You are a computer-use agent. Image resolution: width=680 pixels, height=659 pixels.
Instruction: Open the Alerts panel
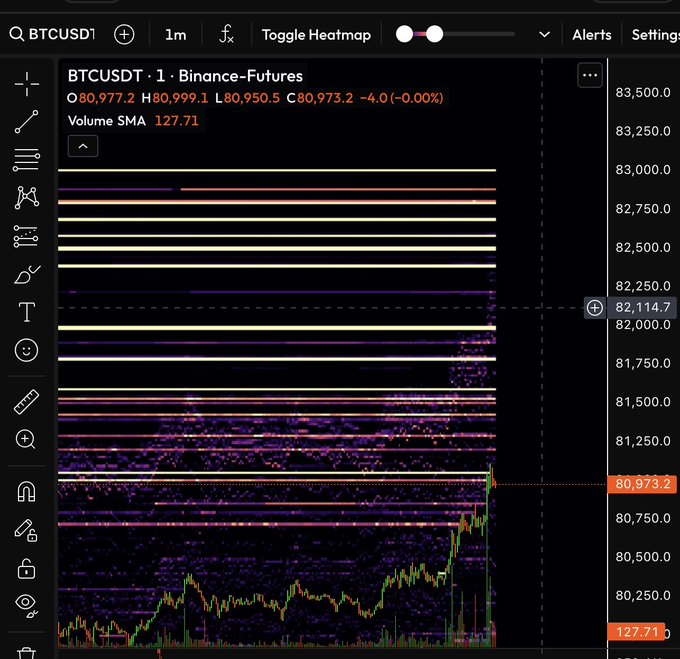tap(592, 35)
